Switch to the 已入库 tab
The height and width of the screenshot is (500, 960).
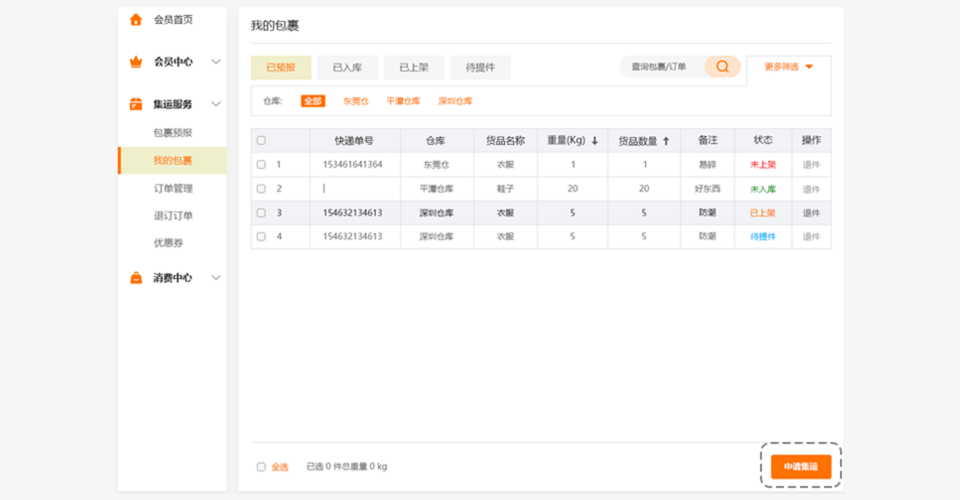coord(347,68)
